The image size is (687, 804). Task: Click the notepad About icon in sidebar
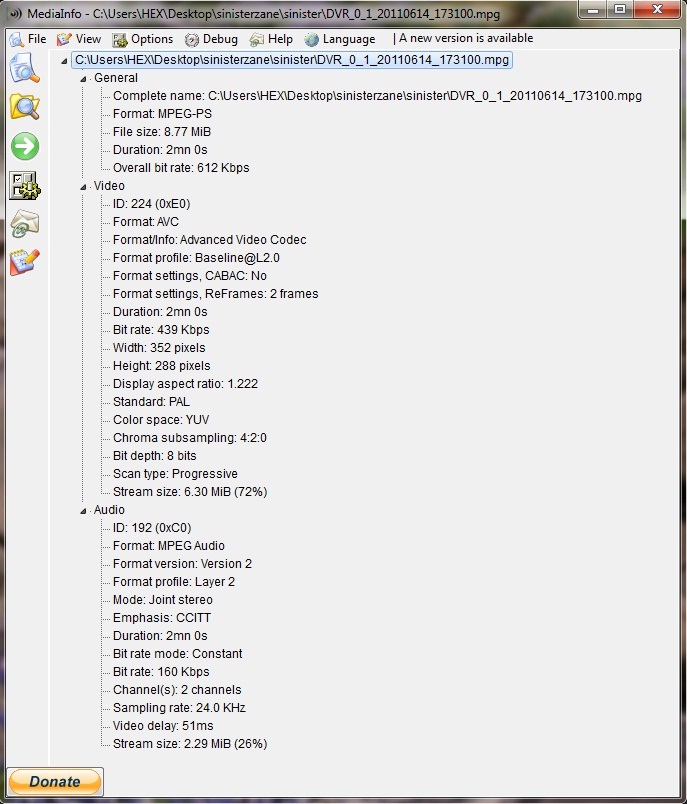[x=25, y=262]
